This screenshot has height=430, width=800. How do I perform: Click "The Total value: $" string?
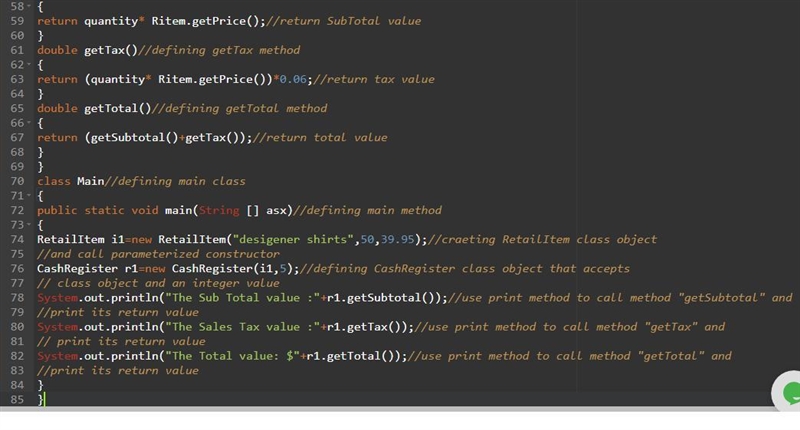click(x=233, y=356)
